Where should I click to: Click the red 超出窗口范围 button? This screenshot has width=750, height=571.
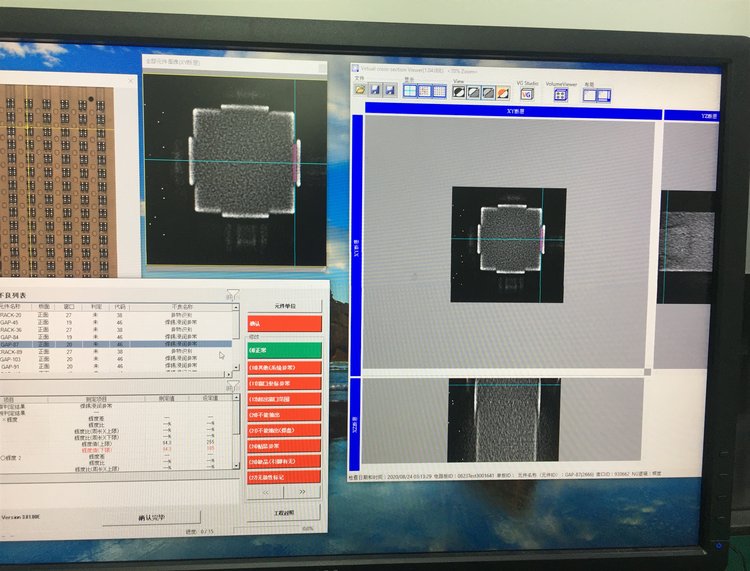click(x=285, y=399)
